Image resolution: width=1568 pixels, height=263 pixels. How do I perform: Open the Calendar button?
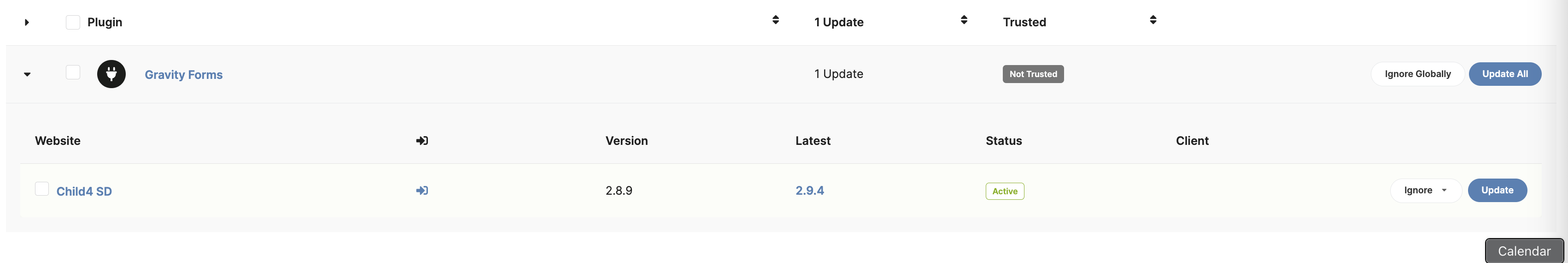tap(1524, 251)
